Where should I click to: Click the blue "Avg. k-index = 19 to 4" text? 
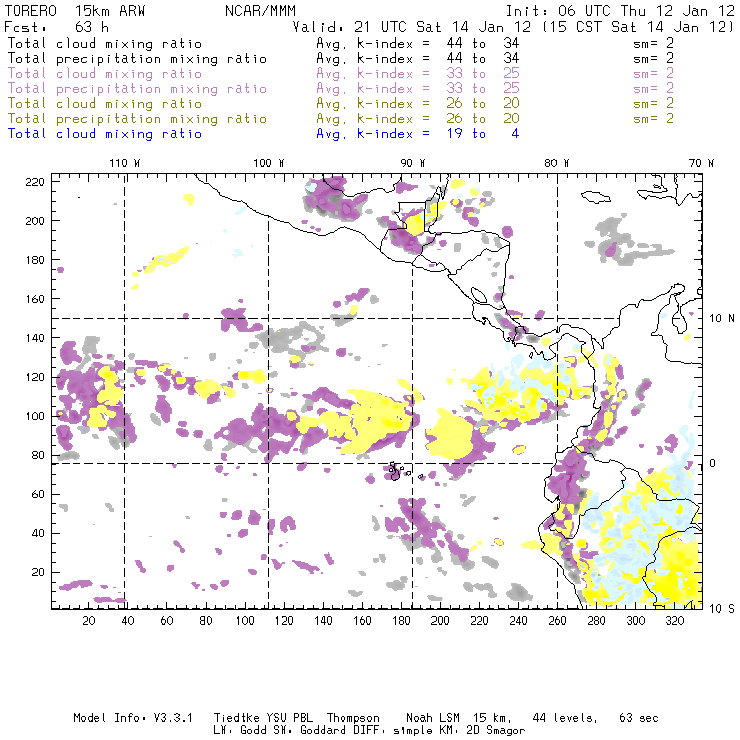point(418,134)
